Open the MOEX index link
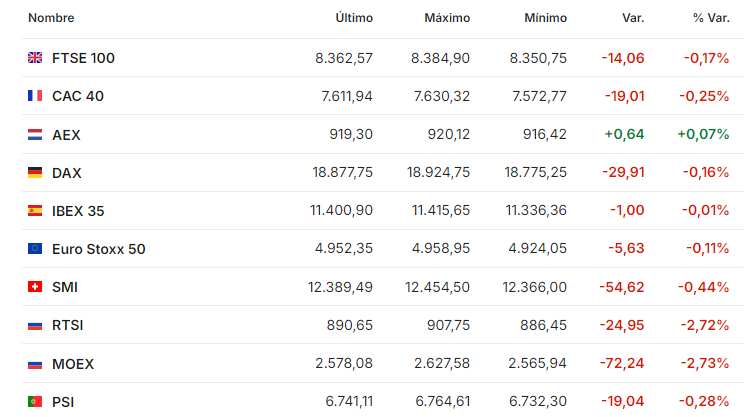The height and width of the screenshot is (417, 744). (x=73, y=364)
